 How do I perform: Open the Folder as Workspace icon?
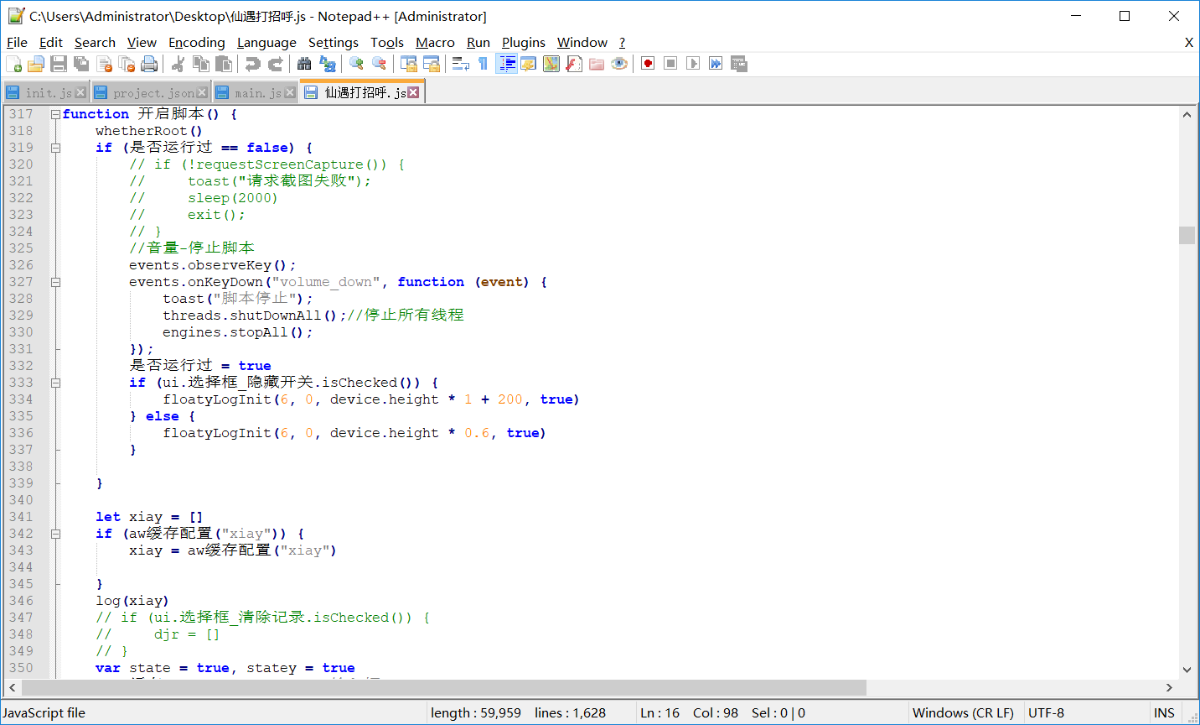597,64
